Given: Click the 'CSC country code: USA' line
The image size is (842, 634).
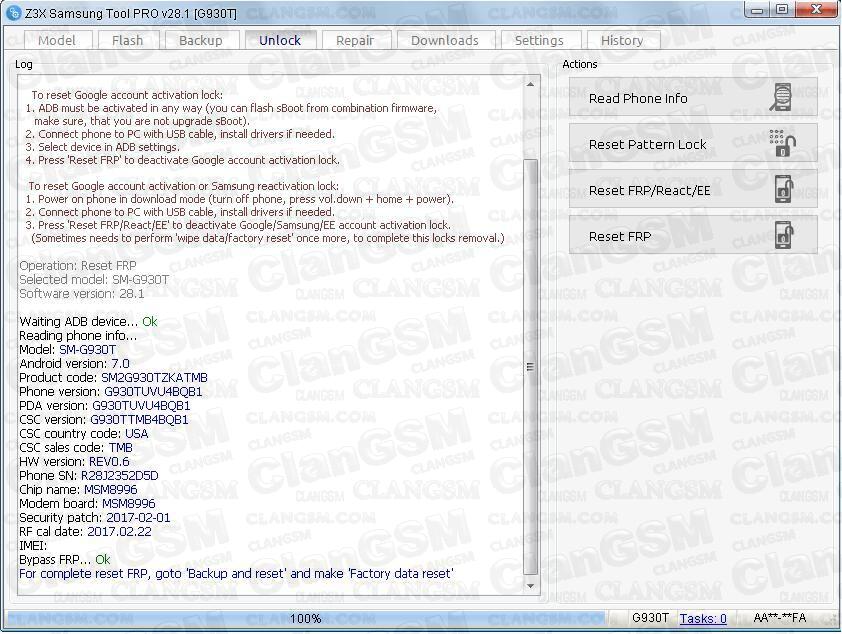Looking at the screenshot, I should pyautogui.click(x=84, y=434).
